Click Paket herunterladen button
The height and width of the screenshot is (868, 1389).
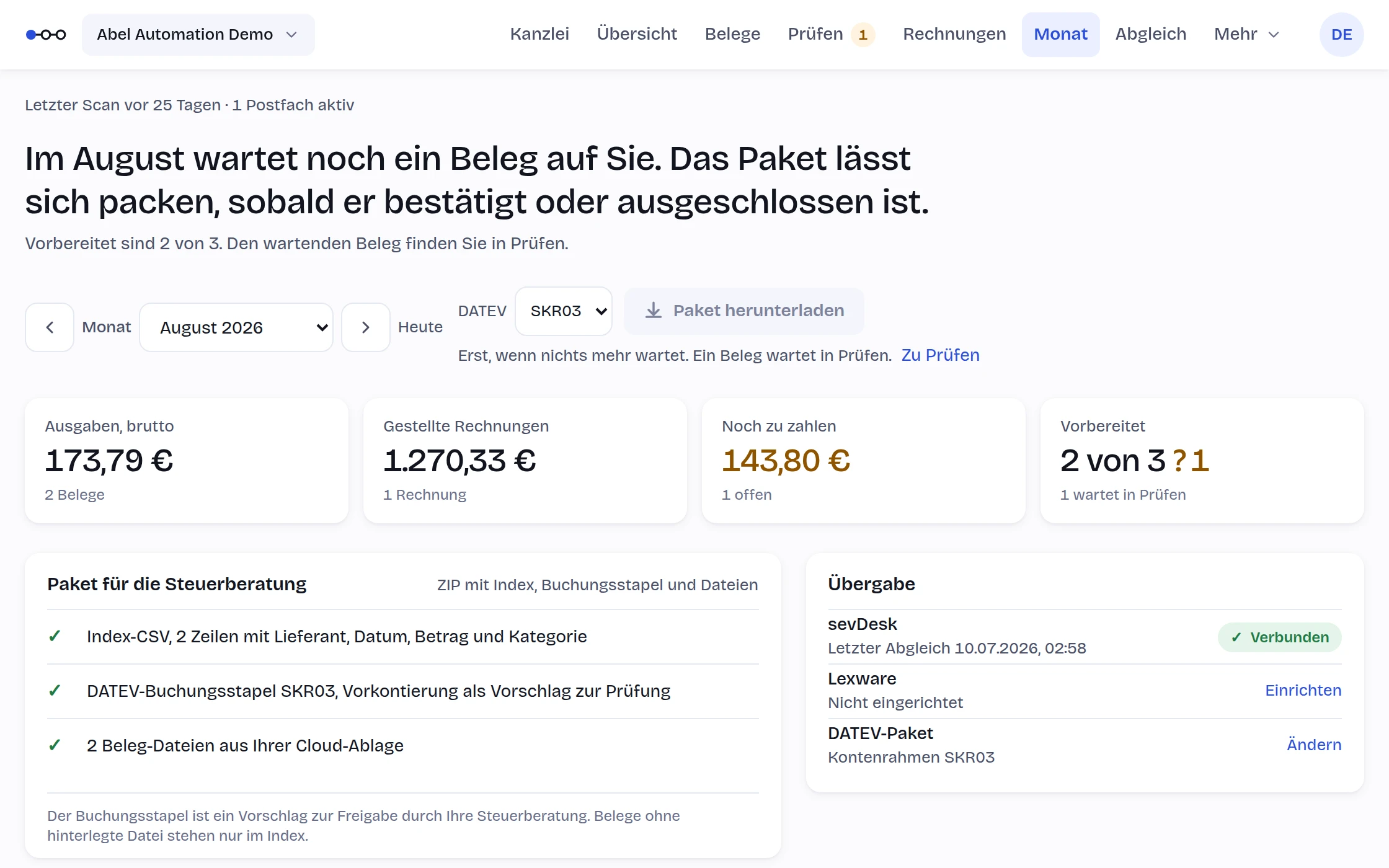point(744,311)
